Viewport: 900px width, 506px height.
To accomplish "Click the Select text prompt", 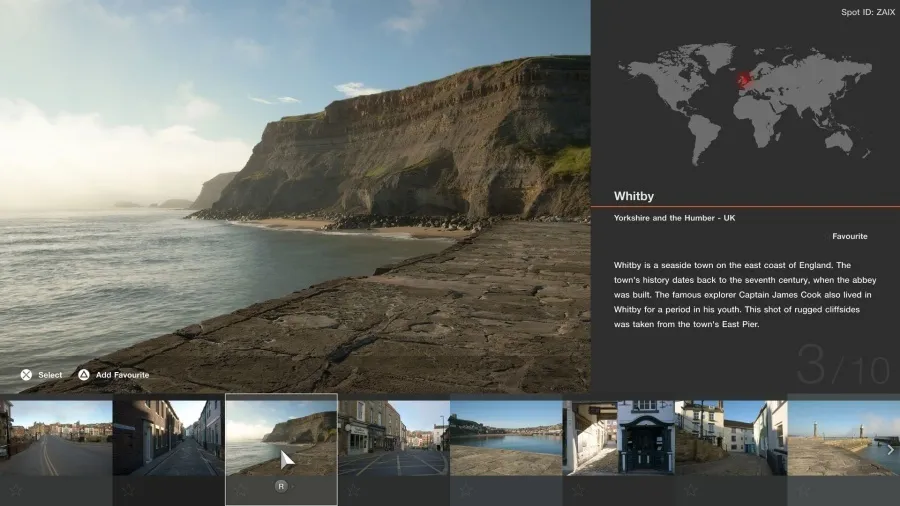I will tap(50, 375).
